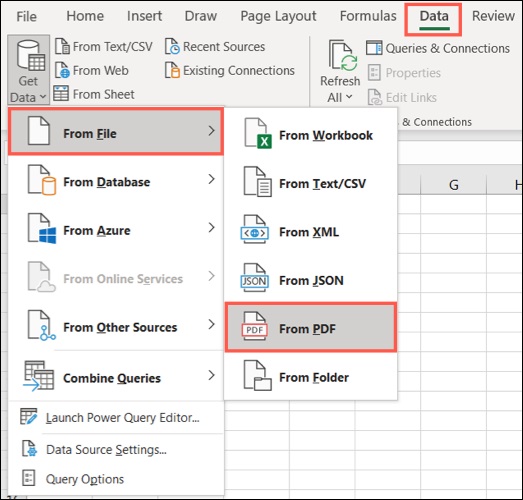The height and width of the screenshot is (500, 523).
Task: Expand From Azure submenu chevron
Action: (211, 227)
